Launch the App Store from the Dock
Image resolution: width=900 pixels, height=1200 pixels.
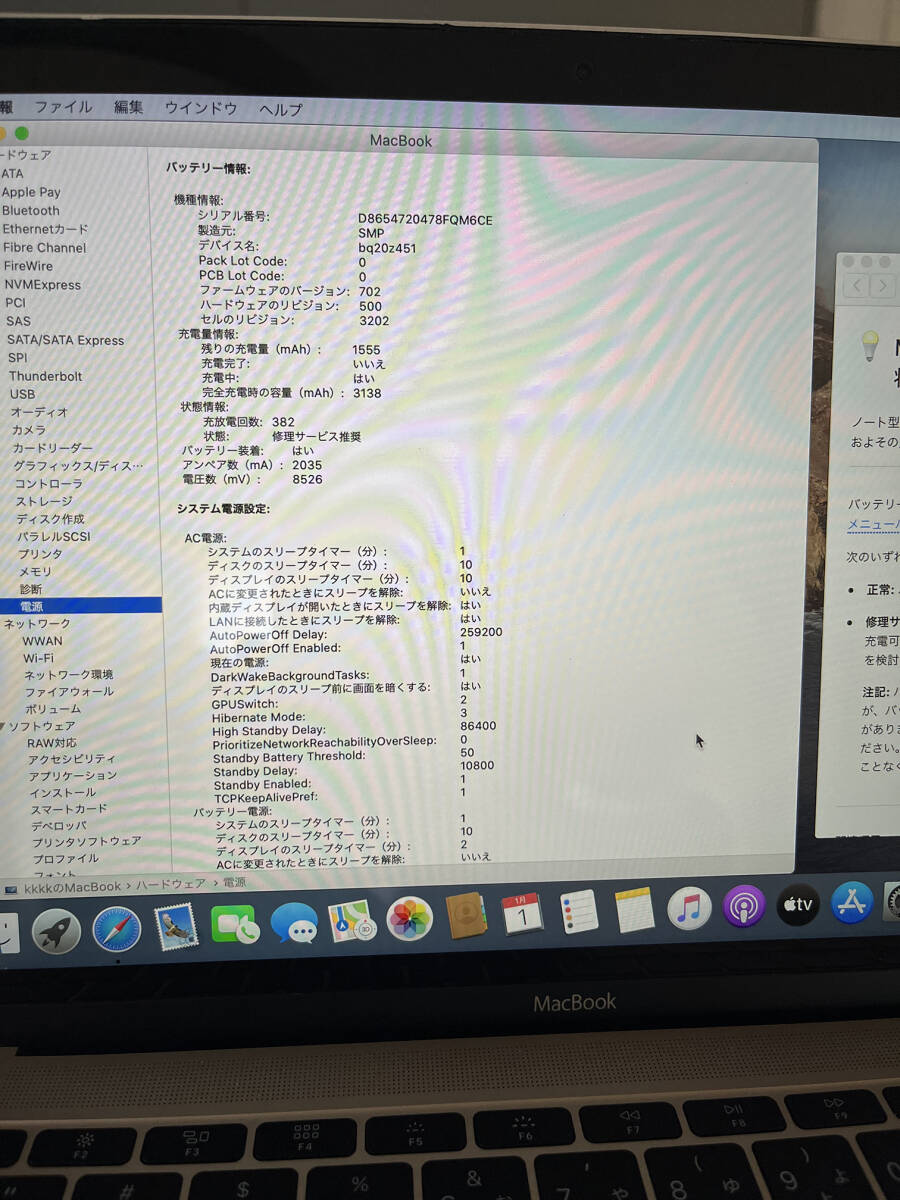tap(852, 902)
